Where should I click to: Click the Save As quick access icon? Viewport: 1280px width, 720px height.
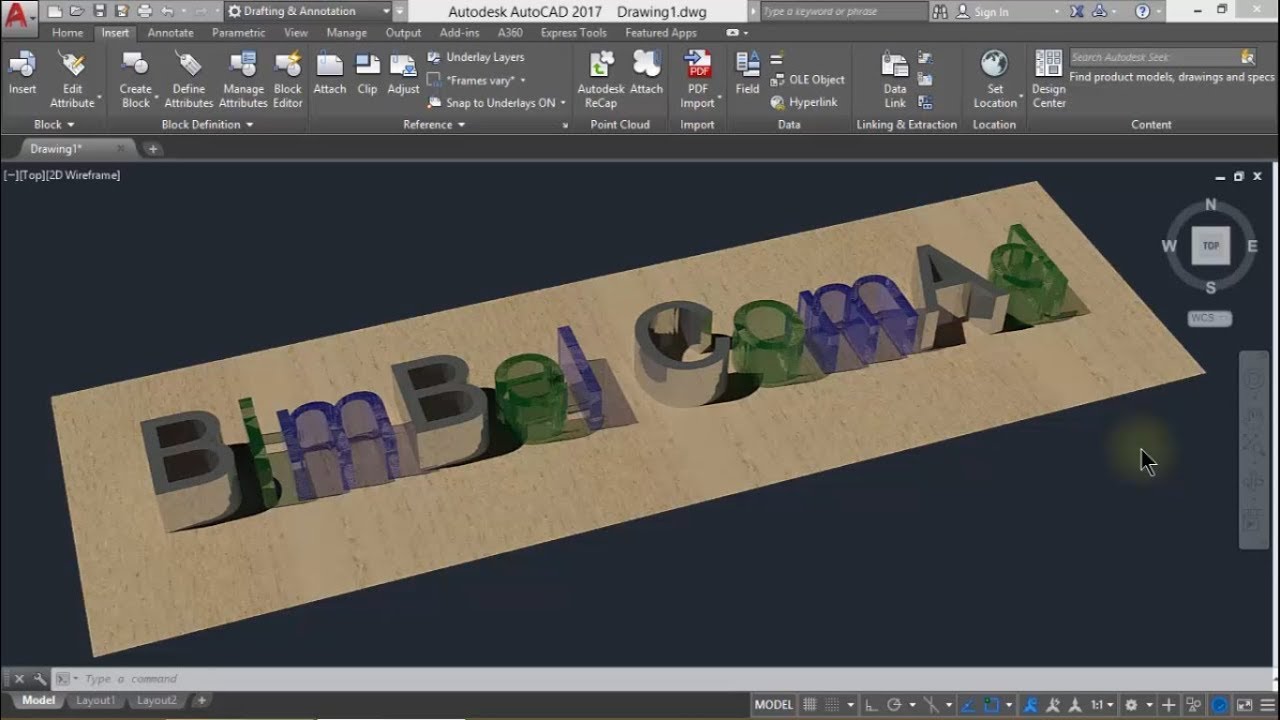click(x=121, y=12)
